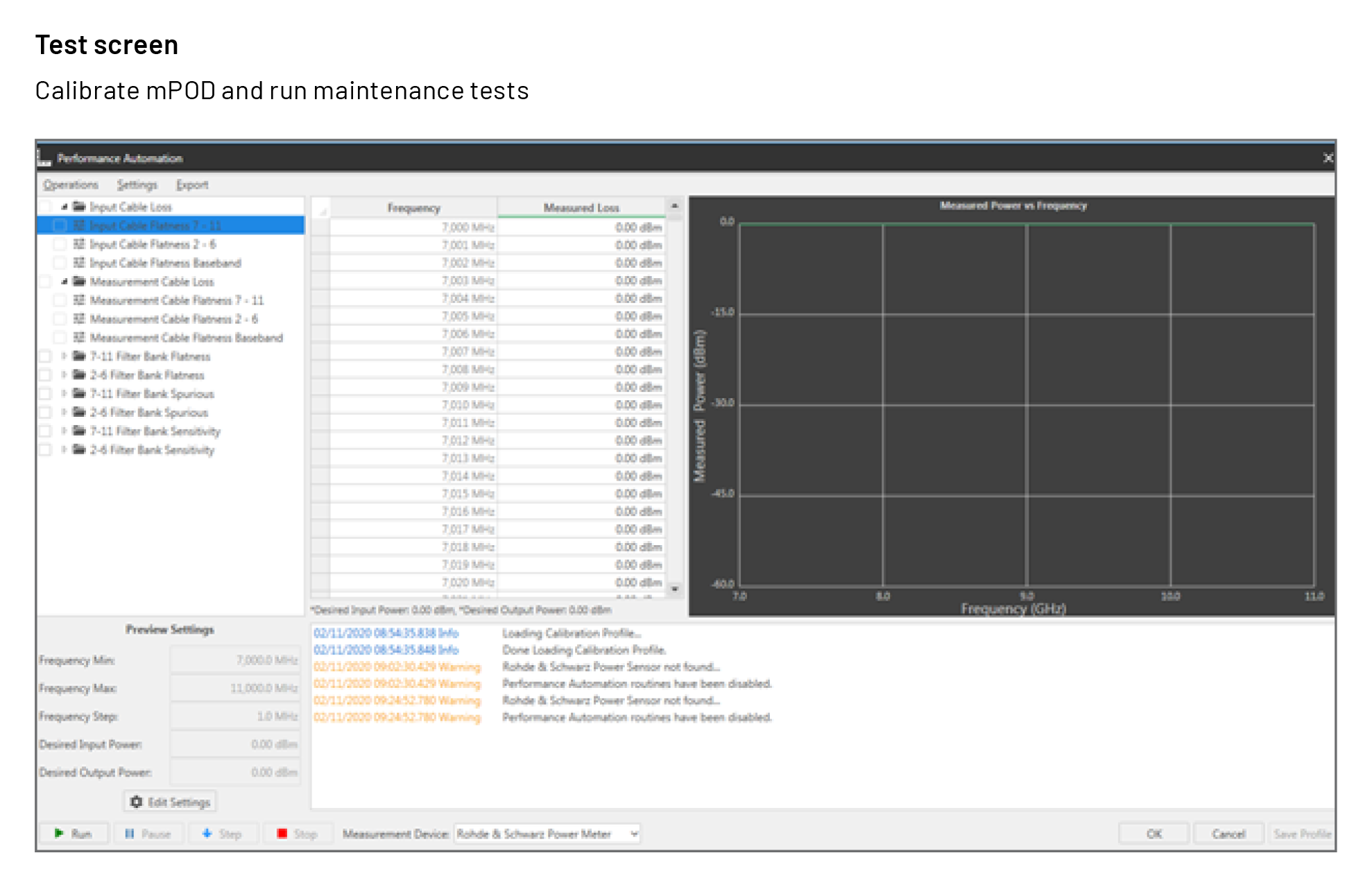1372x887 pixels.
Task: Click the Stop button
Action: pyautogui.click(x=298, y=834)
